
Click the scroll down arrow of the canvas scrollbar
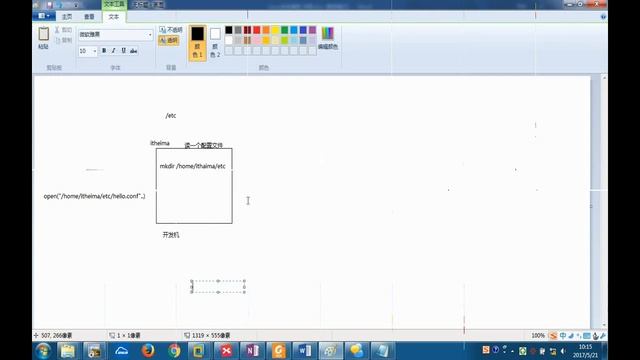click(604, 325)
